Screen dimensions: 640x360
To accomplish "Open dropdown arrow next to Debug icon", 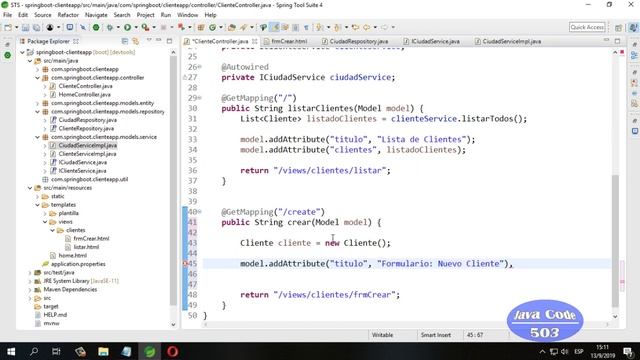I will coord(118,27).
